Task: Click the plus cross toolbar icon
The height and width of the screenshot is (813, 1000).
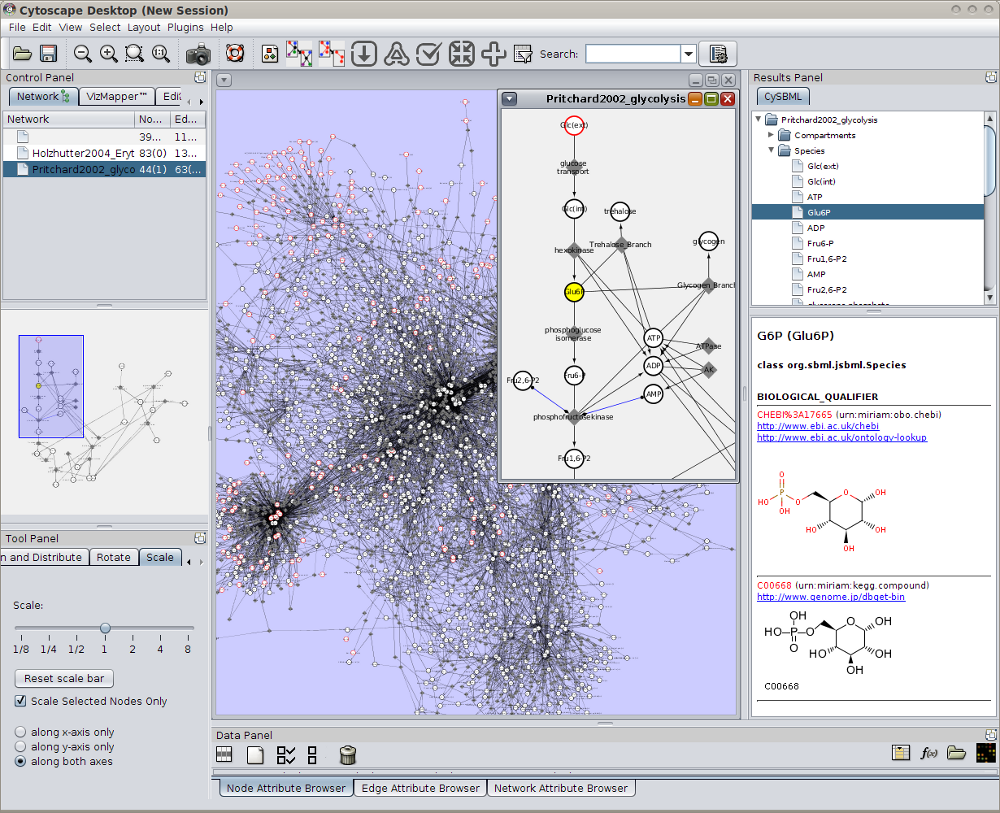Action: pyautogui.click(x=494, y=54)
